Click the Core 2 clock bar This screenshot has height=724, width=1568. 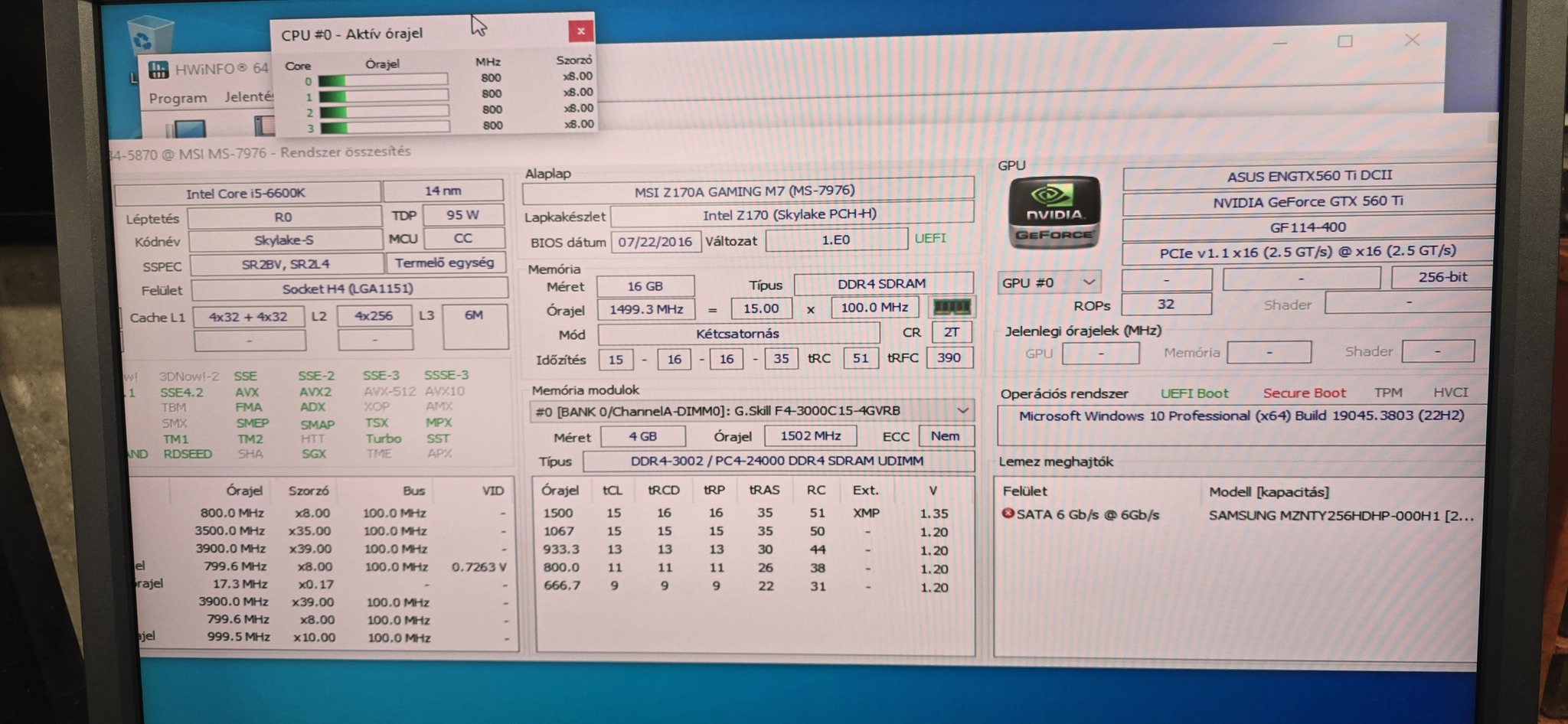[x=384, y=112]
